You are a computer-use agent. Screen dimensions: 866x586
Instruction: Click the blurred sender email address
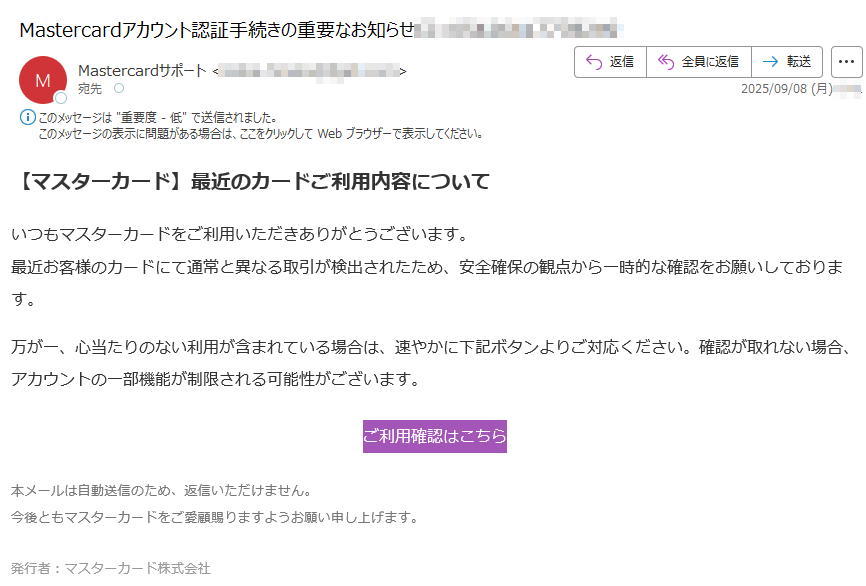pyautogui.click(x=309, y=71)
